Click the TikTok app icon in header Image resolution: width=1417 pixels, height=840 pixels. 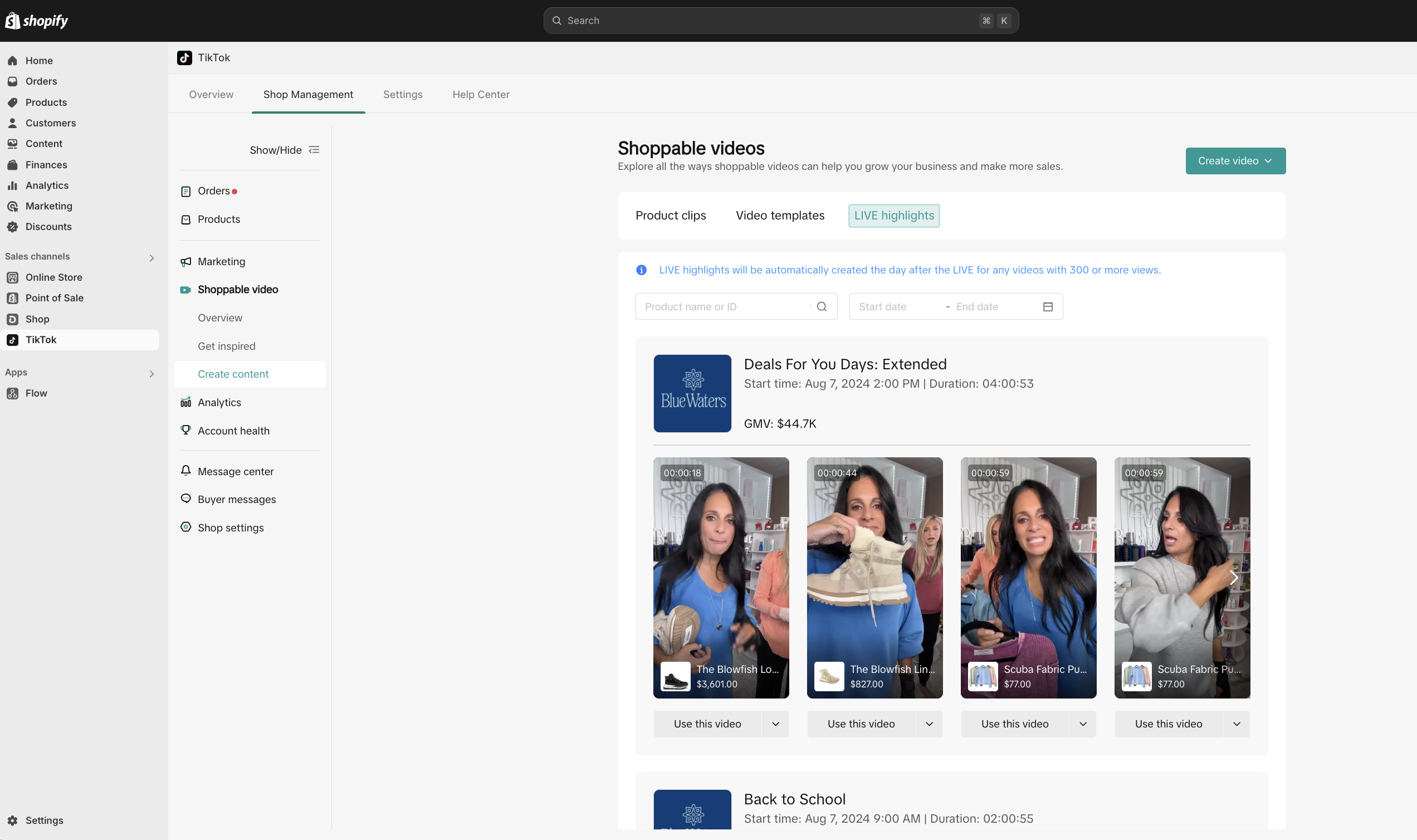click(x=184, y=58)
